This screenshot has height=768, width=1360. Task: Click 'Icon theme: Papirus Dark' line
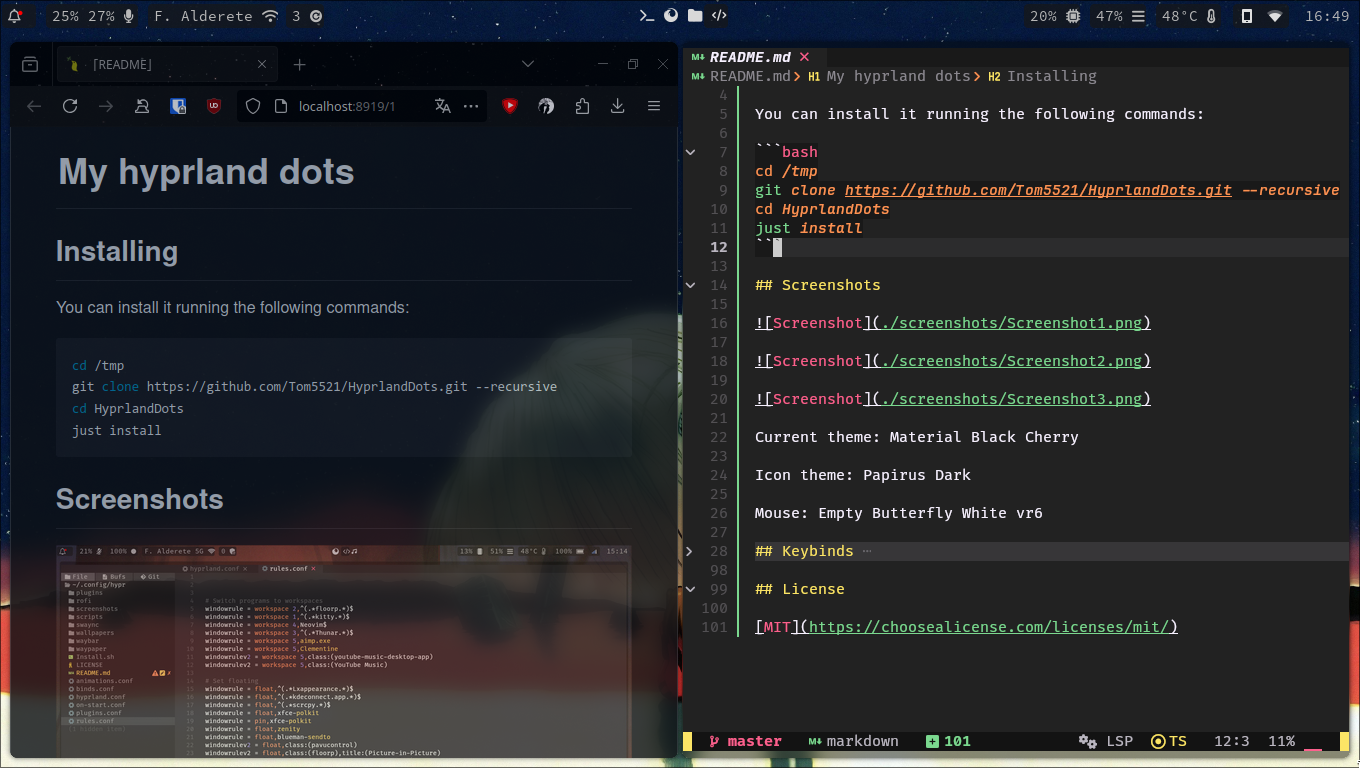[863, 475]
